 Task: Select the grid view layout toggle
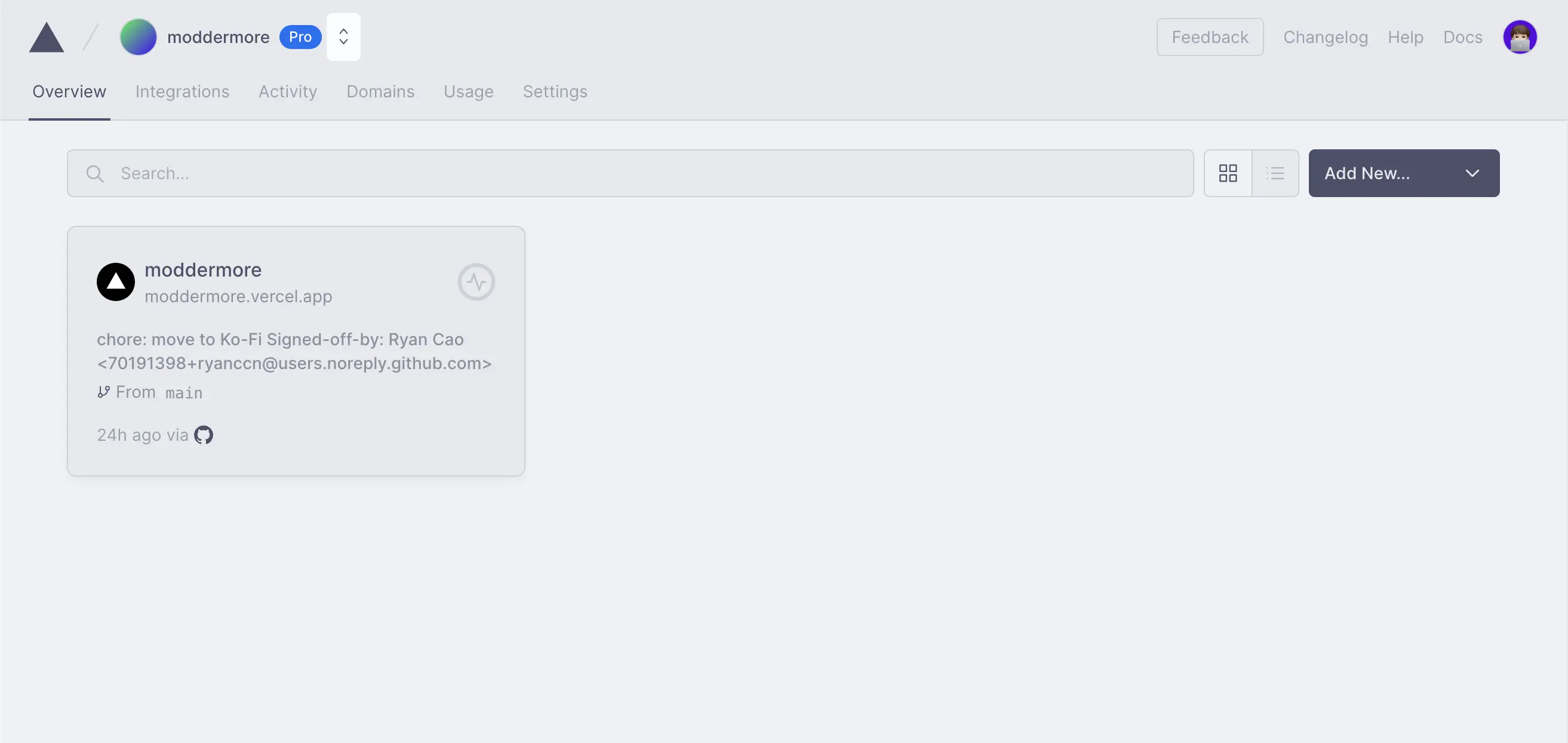1228,173
